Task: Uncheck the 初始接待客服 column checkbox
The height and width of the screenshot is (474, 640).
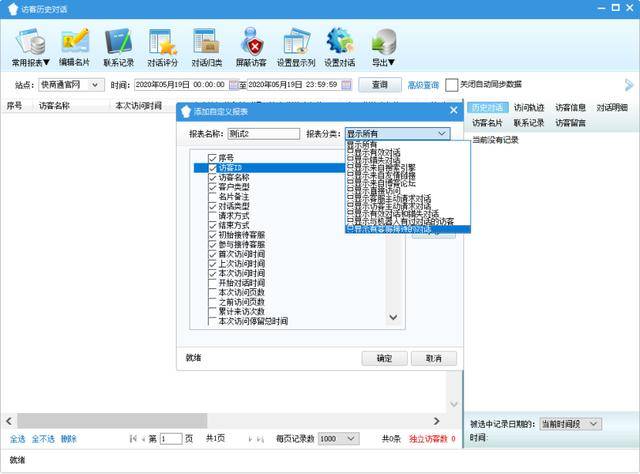Action: 212,235
